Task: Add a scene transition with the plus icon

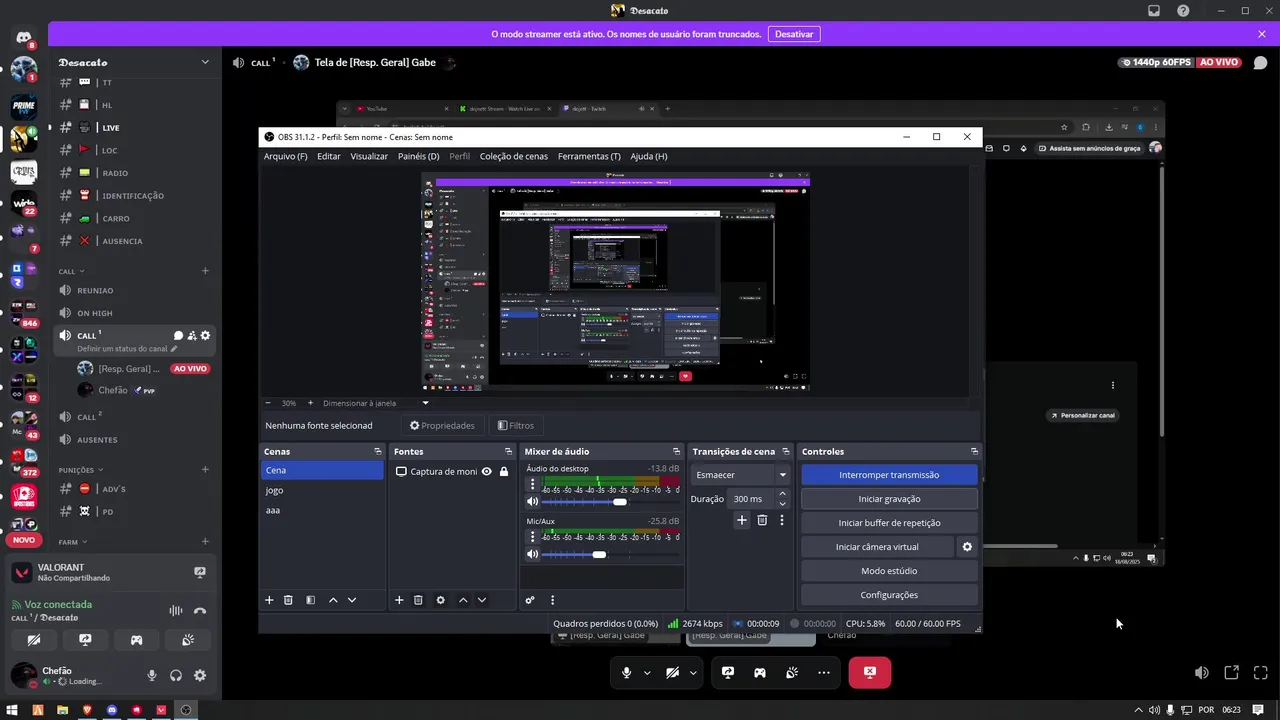Action: (x=742, y=520)
